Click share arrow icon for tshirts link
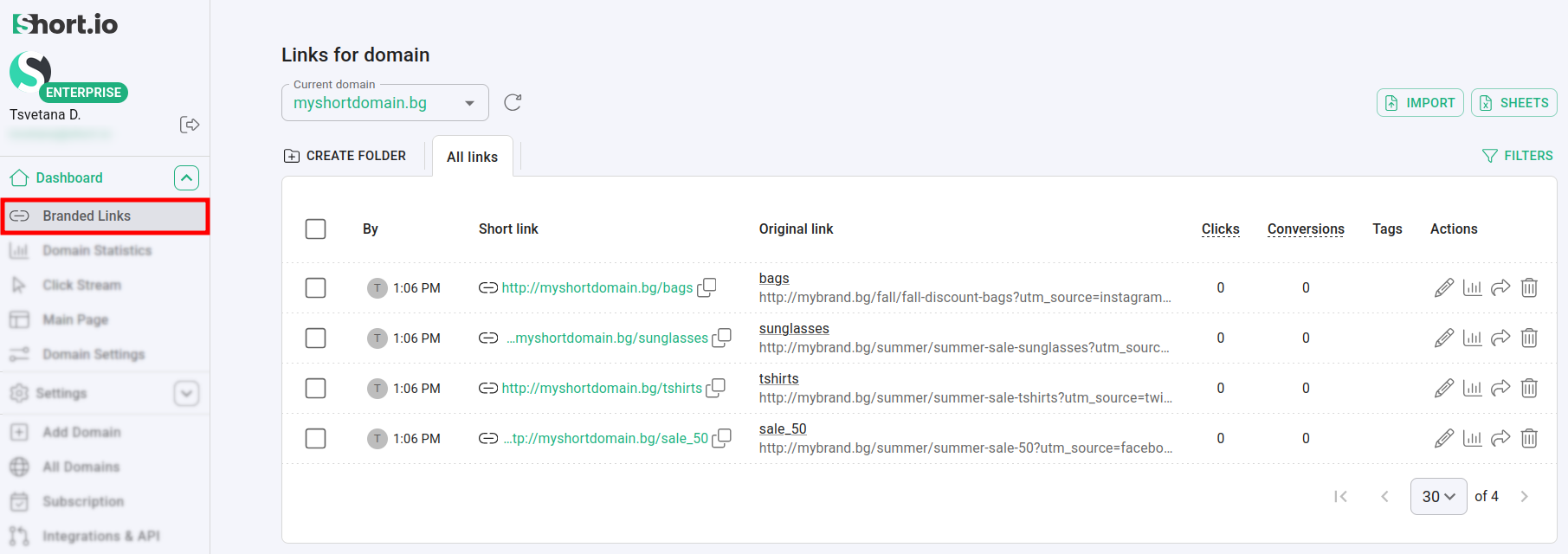1568x554 pixels. [x=1500, y=389]
